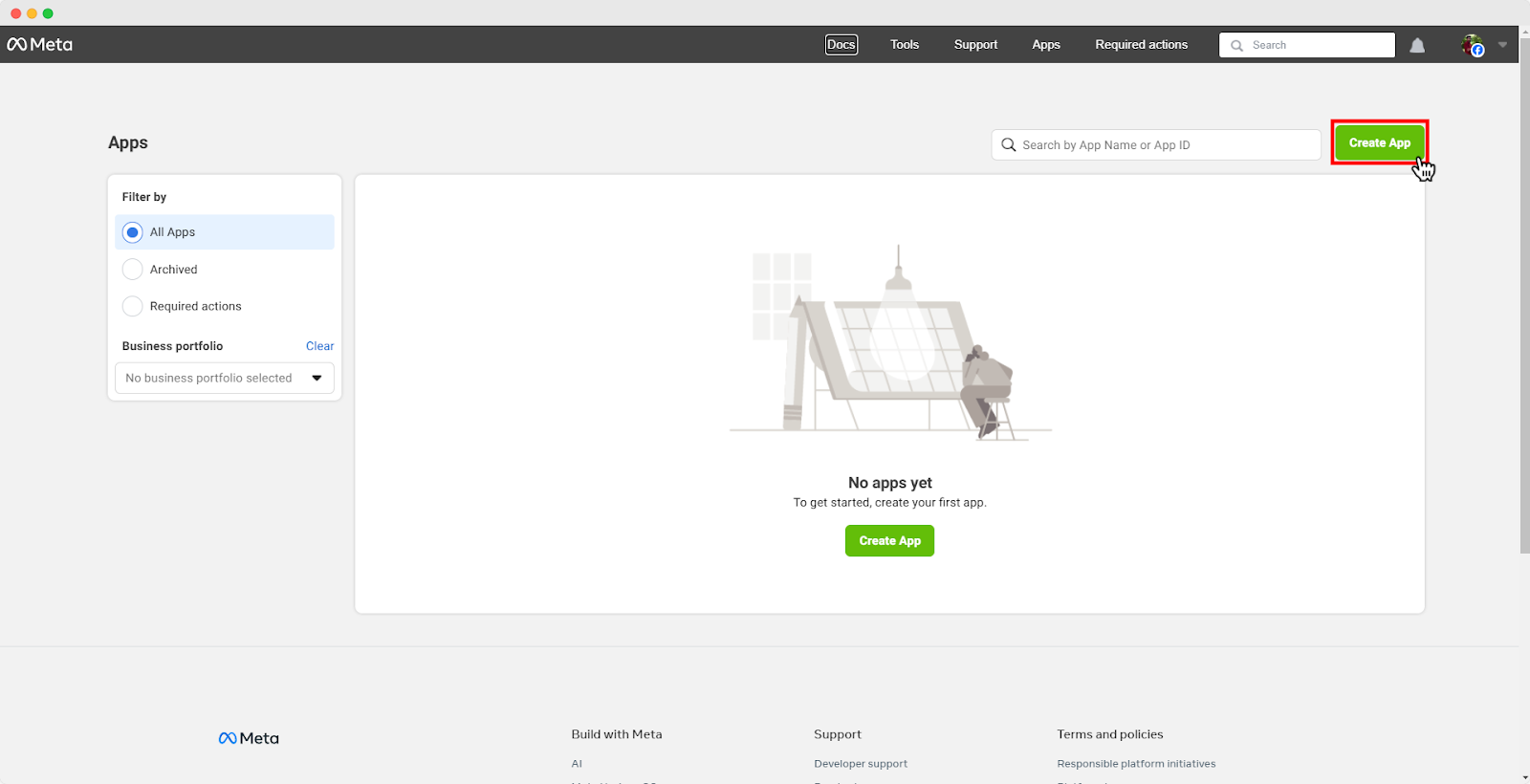Image resolution: width=1530 pixels, height=784 pixels.
Task: Click the 'Filter by' label
Action: click(144, 197)
